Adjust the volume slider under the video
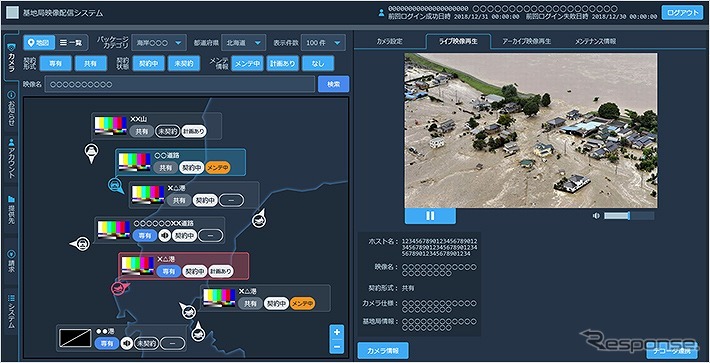 pyautogui.click(x=629, y=216)
